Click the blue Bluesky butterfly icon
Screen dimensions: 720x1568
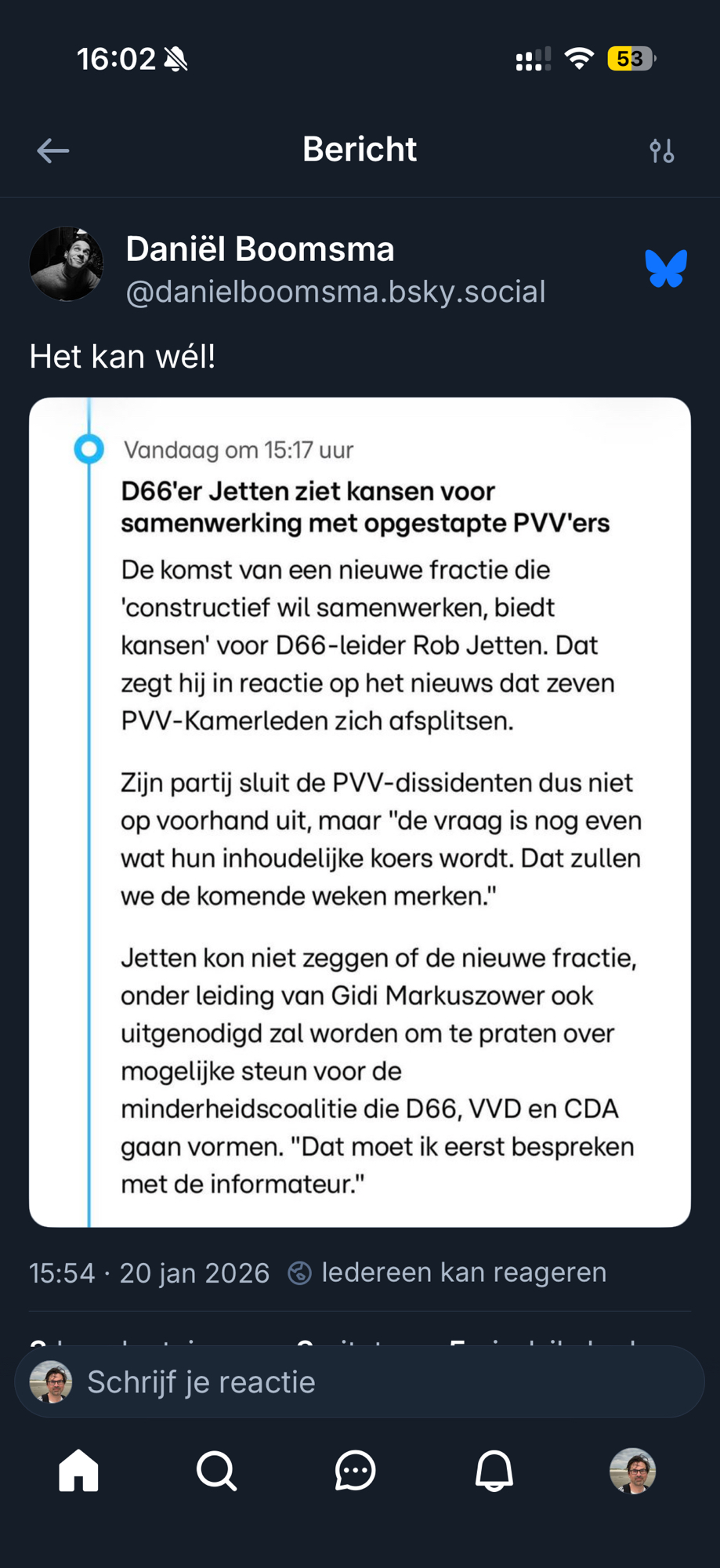point(666,269)
